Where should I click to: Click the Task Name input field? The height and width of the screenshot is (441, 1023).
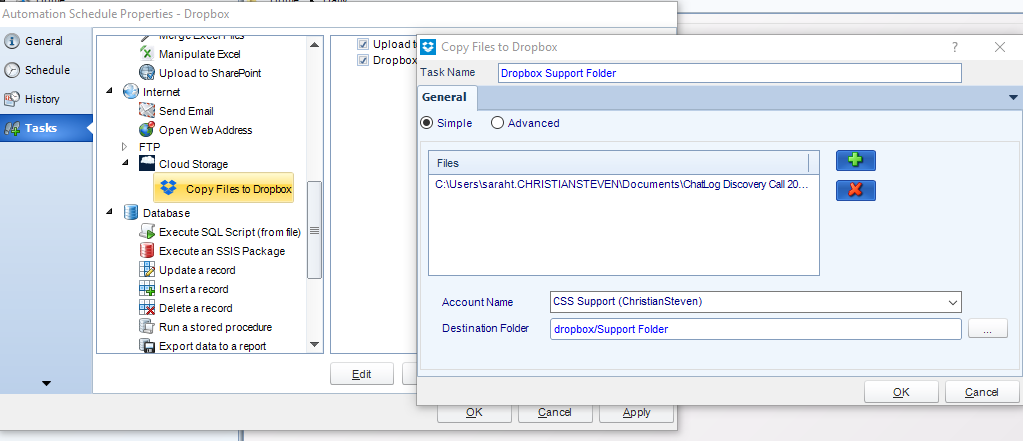[x=729, y=73]
